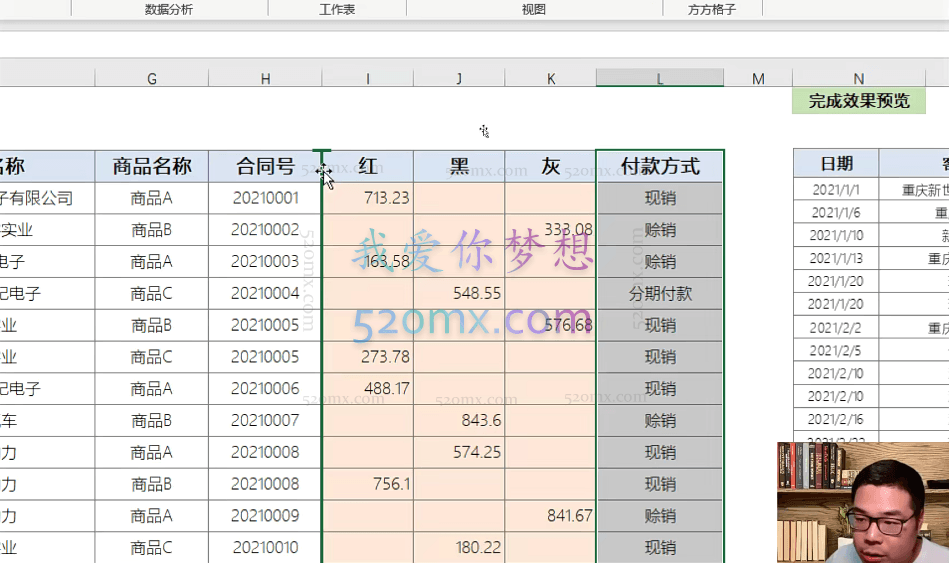Viewport: 949px width, 563px height.
Task: Click the 完成效果预览 green cell
Action: click(859, 101)
